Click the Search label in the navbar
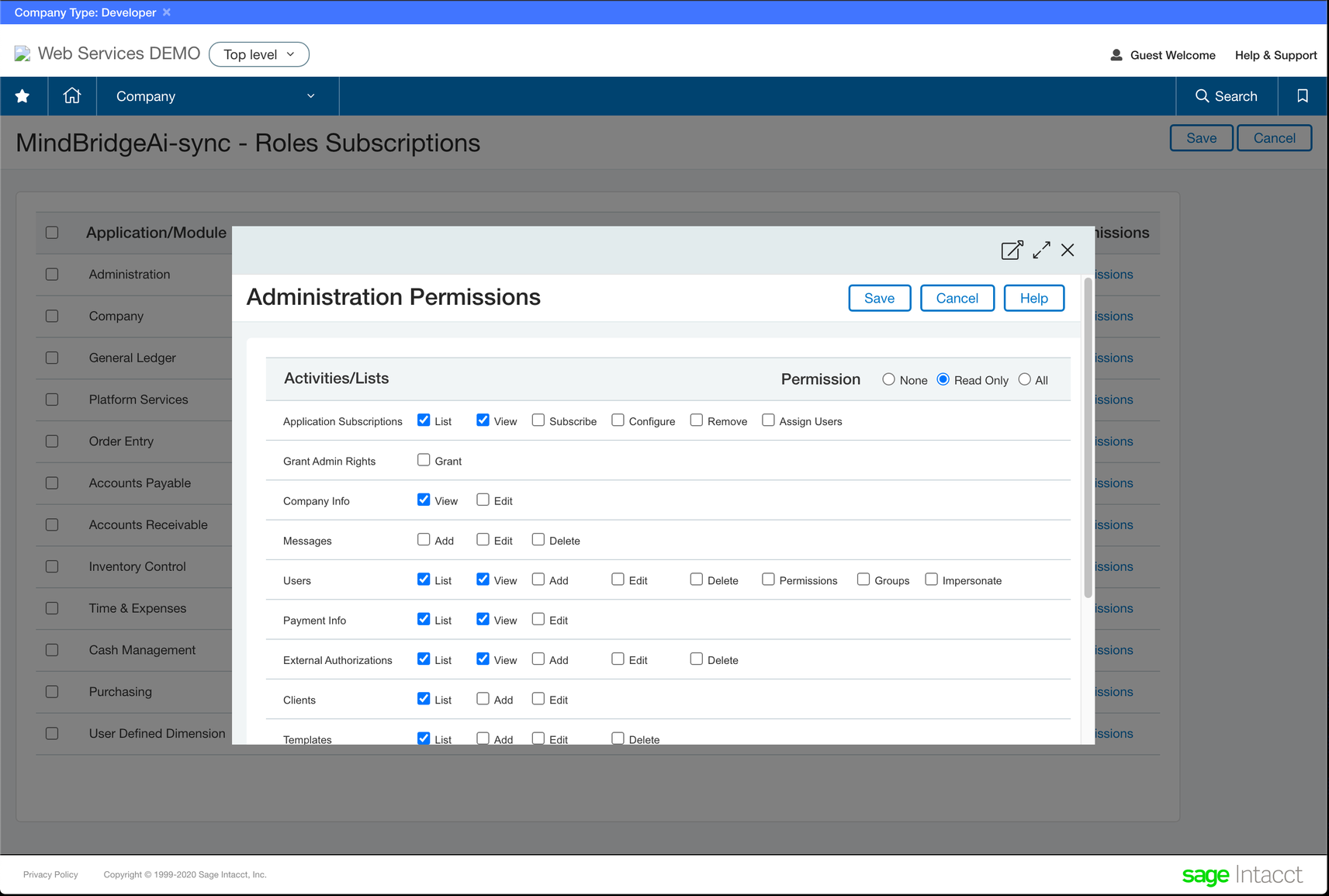Screen dimensions: 1329x896 (x=1236, y=96)
